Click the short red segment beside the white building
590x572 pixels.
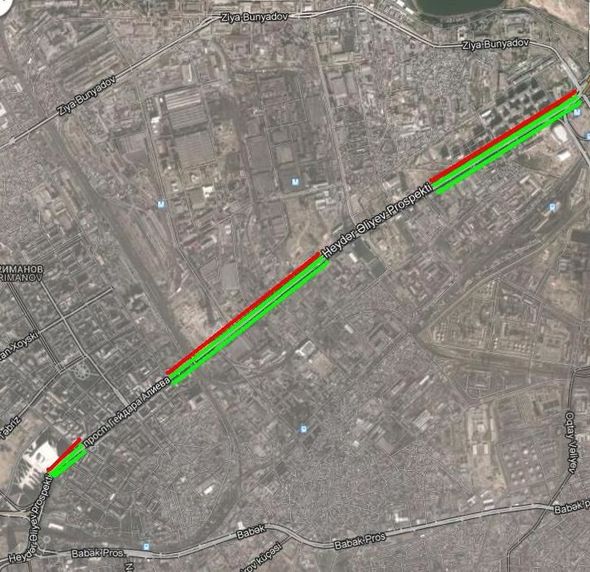[64, 454]
